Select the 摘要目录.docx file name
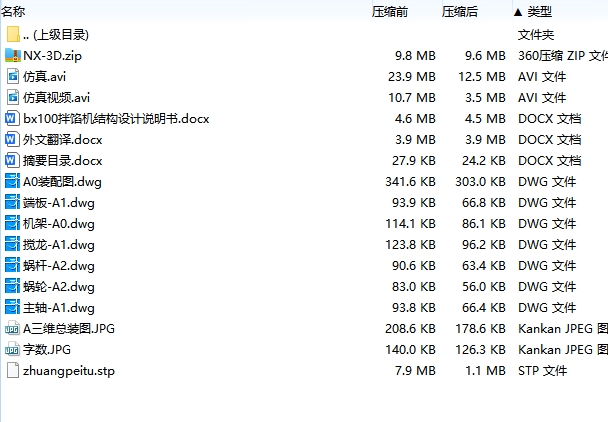The height and width of the screenshot is (422, 608). coord(63,161)
